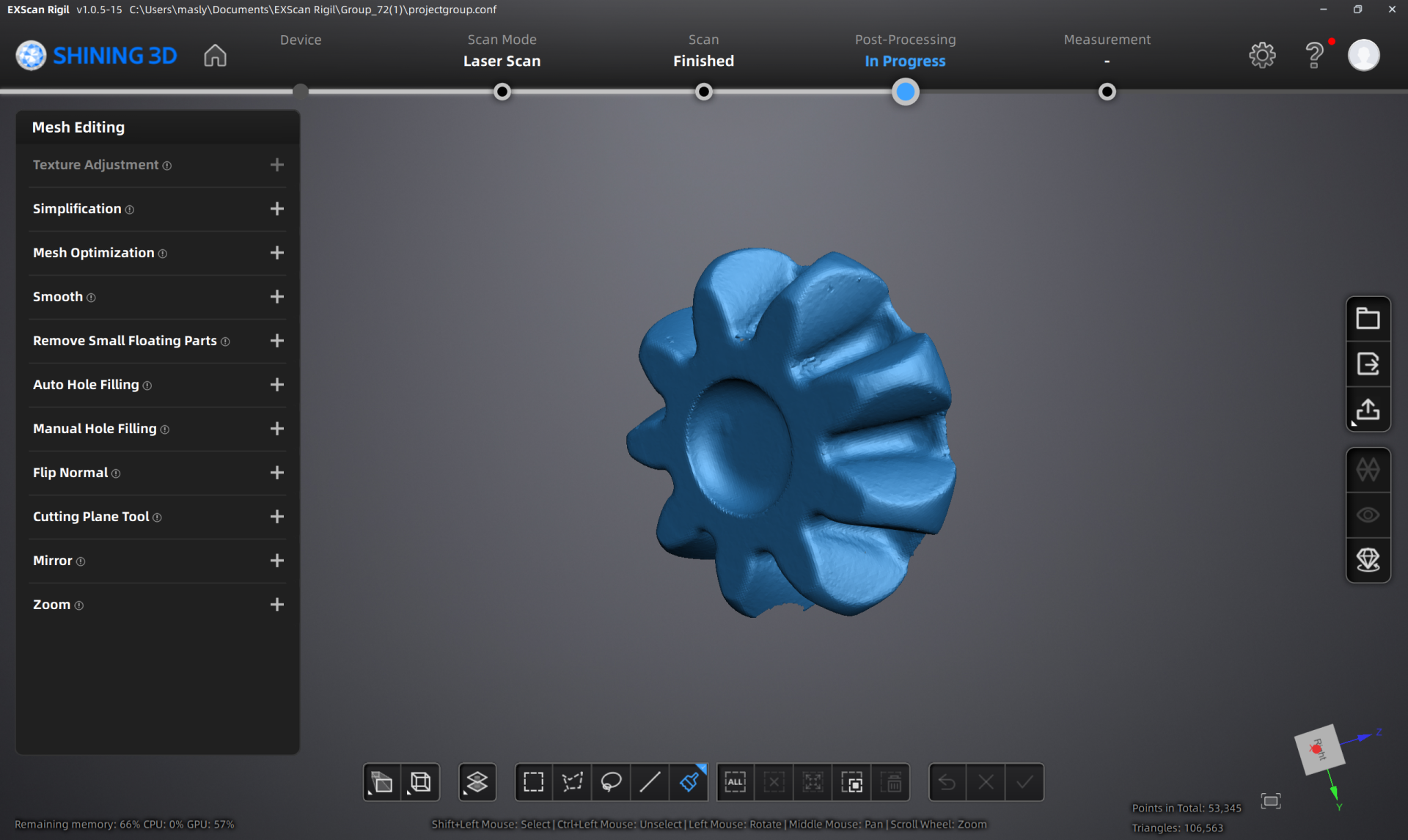This screenshot has width=1408, height=840.
Task: Switch to the Scan Mode step
Action: tap(502, 92)
